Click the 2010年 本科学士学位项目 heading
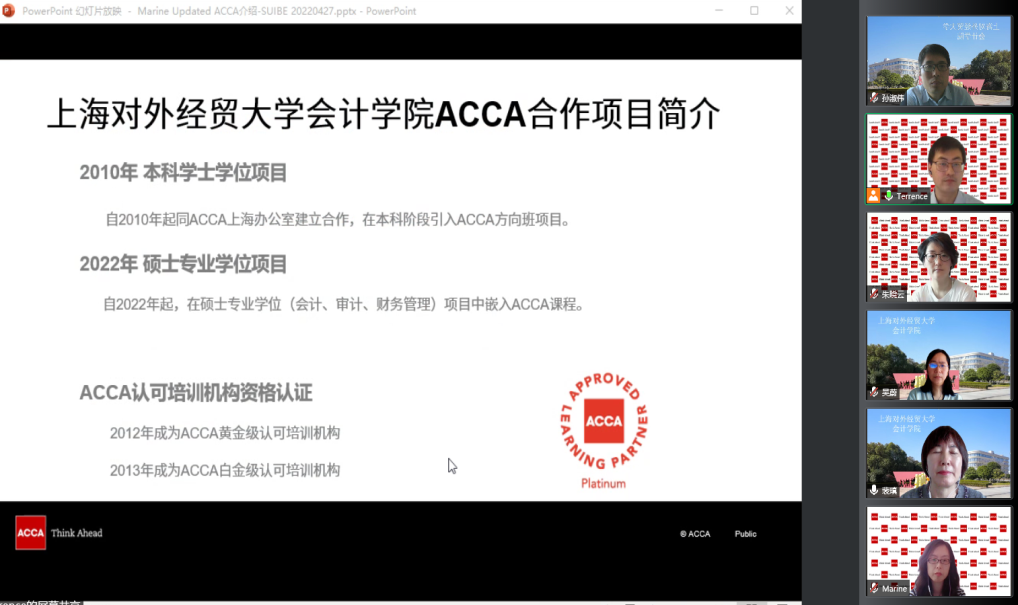Image resolution: width=1018 pixels, height=605 pixels. coord(183,173)
